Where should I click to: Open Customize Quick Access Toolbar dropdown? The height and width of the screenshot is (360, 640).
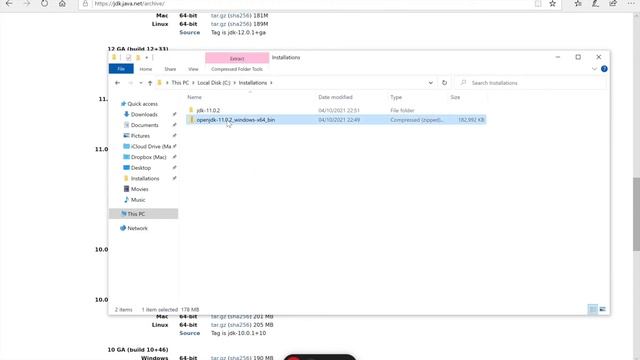pyautogui.click(x=147, y=58)
